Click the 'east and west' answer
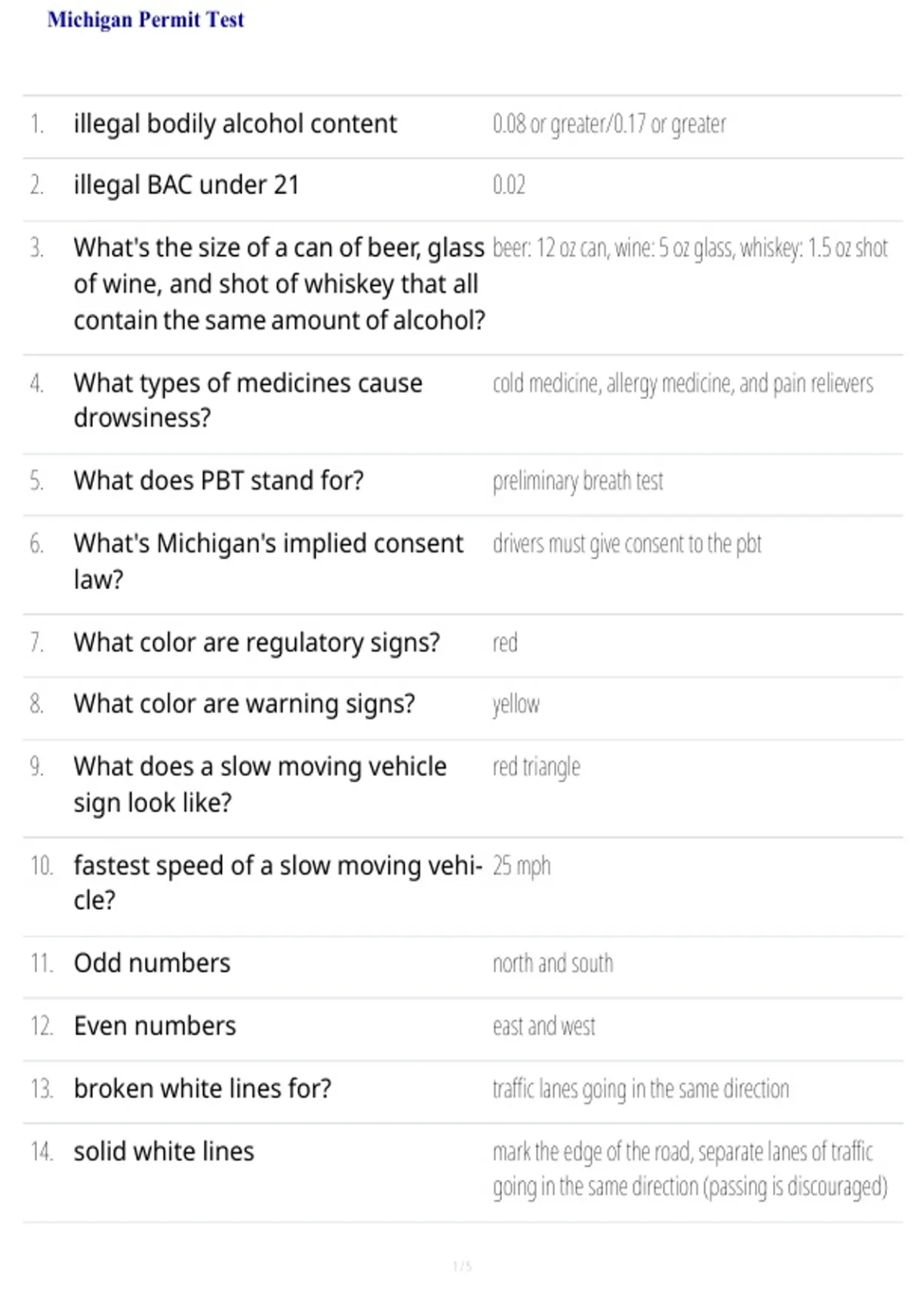This screenshot has height=1309, width=924. tap(544, 1026)
